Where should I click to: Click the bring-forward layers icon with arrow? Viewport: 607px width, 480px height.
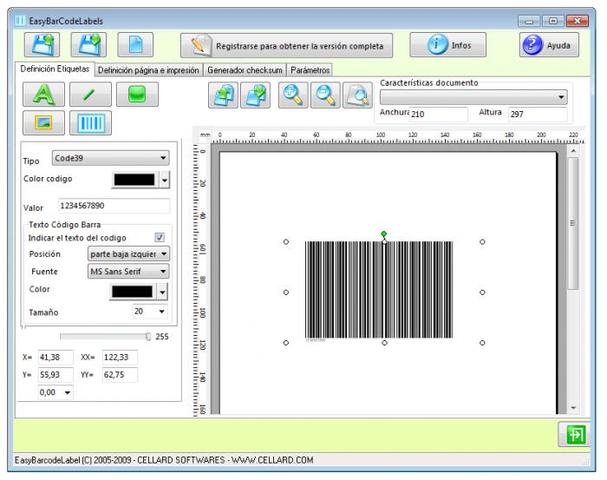[x=223, y=95]
